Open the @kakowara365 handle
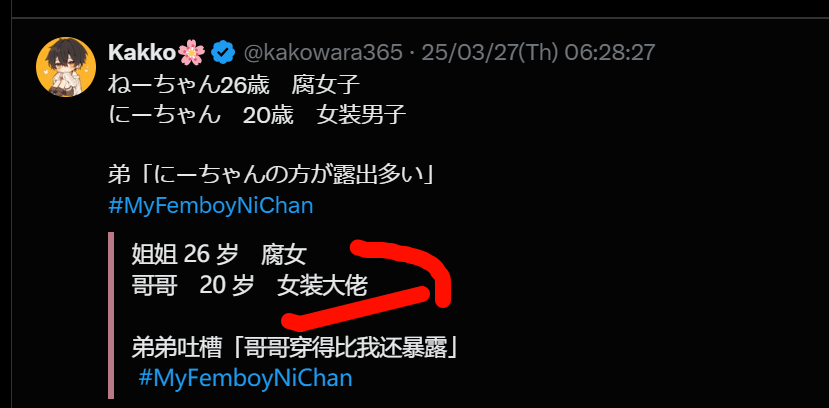 tap(323, 52)
